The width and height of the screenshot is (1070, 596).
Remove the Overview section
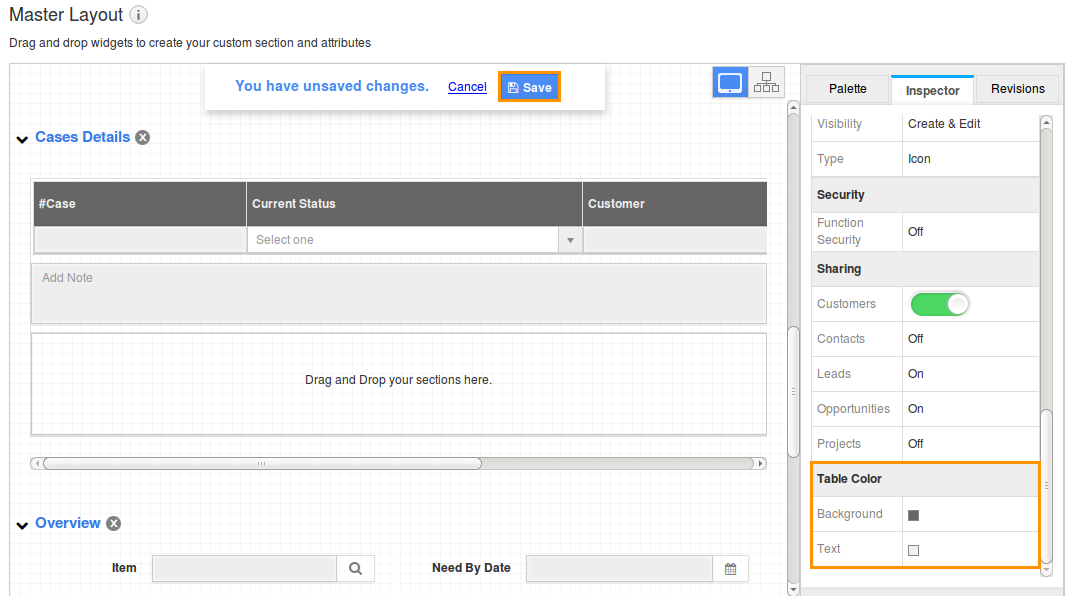[x=113, y=524]
